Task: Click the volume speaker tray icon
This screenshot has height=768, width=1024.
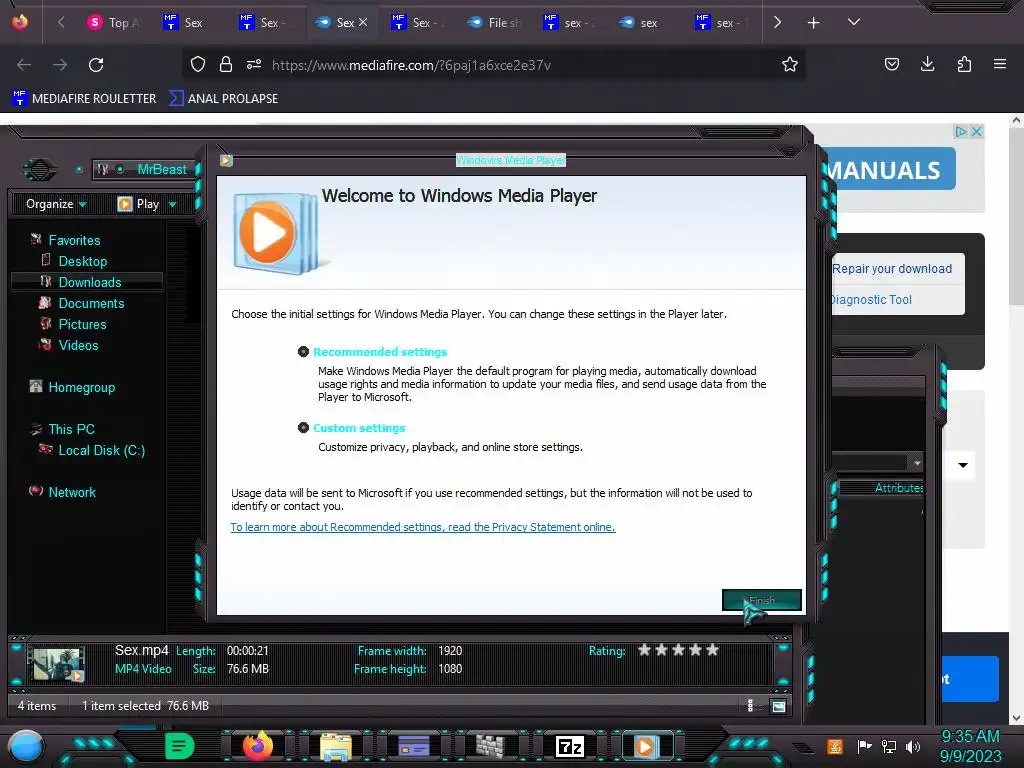Action: point(913,746)
